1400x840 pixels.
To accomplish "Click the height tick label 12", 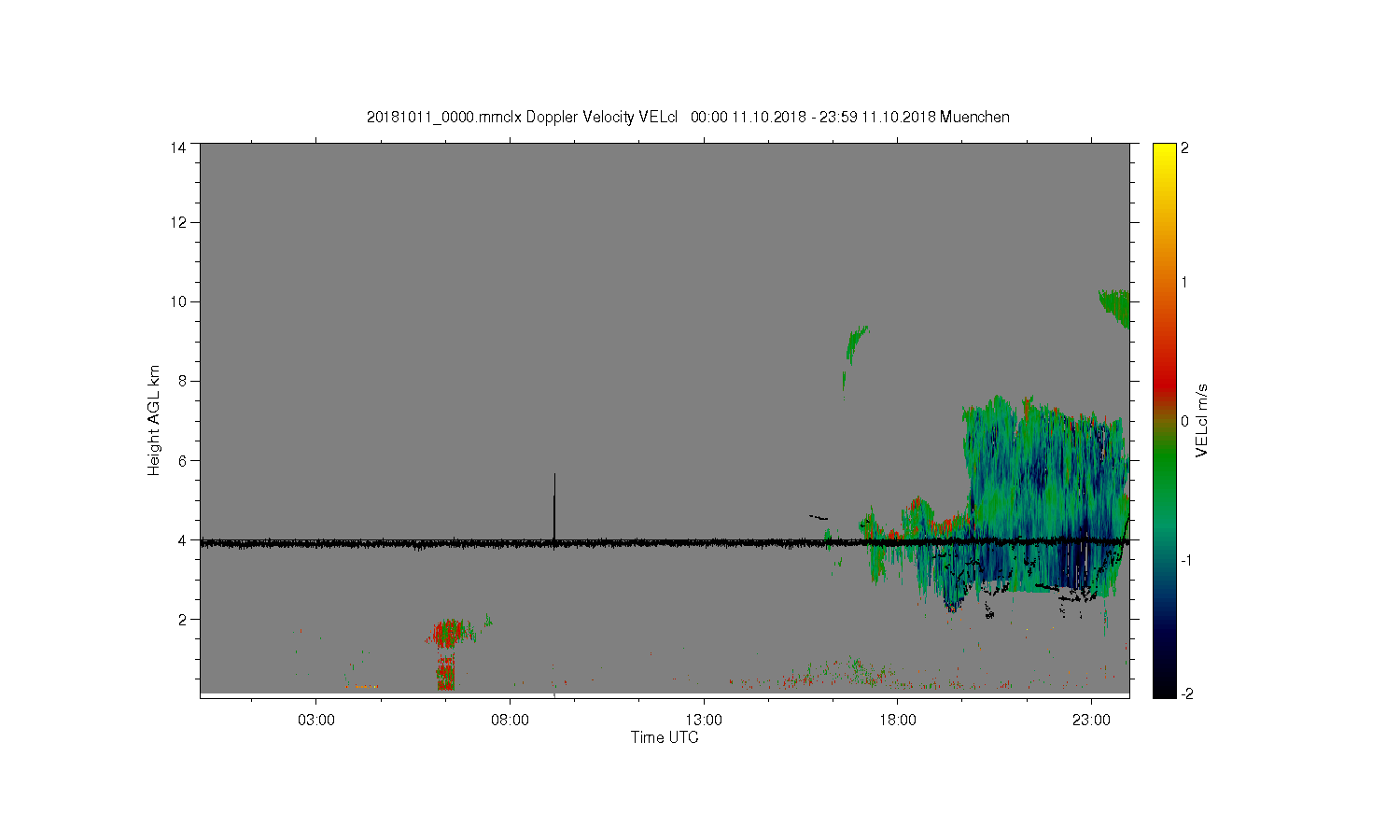I will [177, 222].
